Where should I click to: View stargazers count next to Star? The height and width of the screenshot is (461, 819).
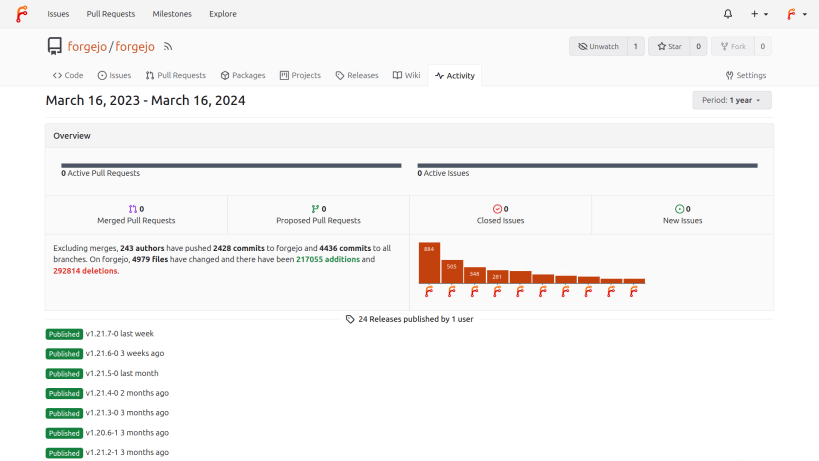coord(698,46)
